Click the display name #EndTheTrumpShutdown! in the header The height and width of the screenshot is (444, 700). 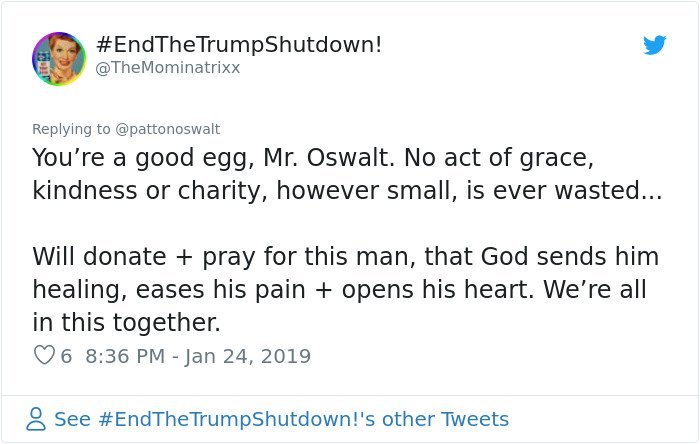pos(239,44)
